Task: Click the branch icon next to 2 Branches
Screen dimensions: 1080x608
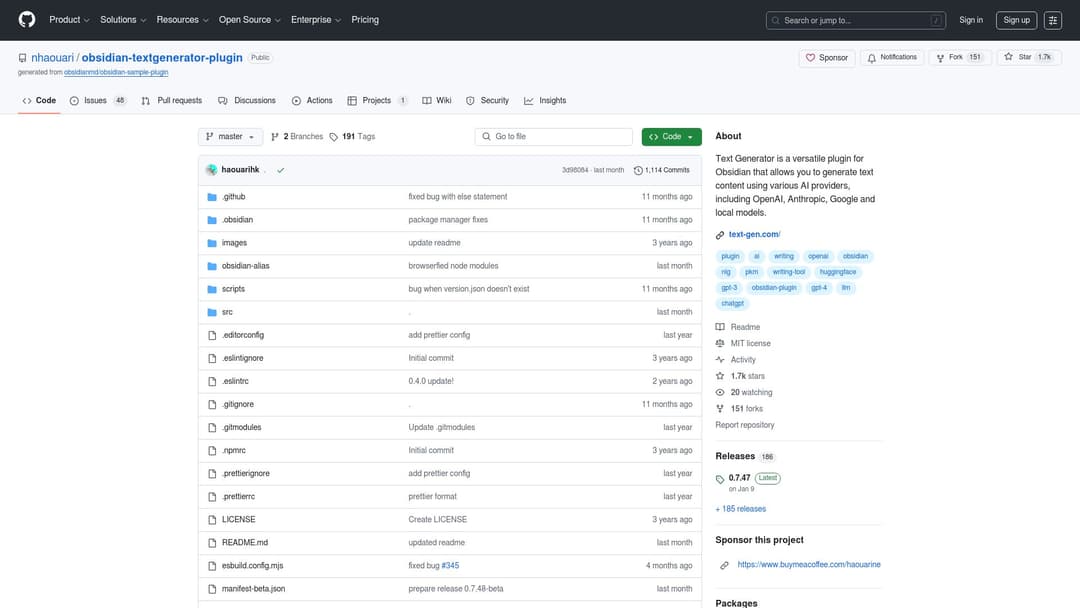Action: pyautogui.click(x=275, y=137)
